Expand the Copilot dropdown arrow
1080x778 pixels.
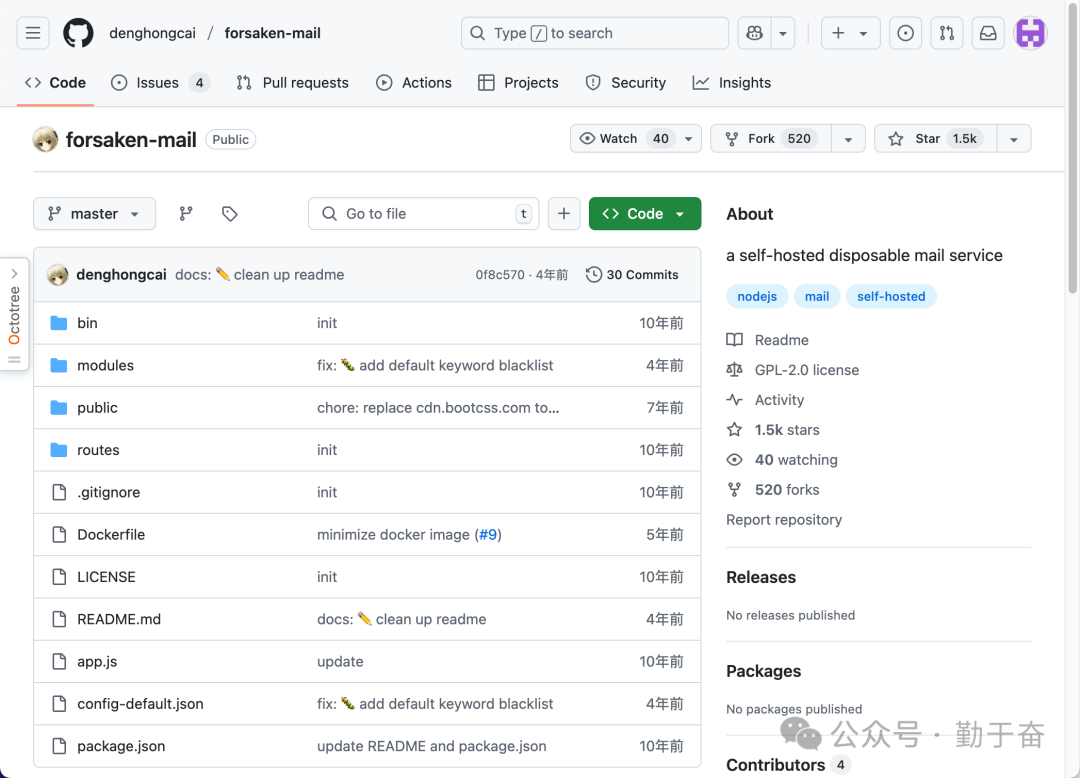[x=782, y=33]
